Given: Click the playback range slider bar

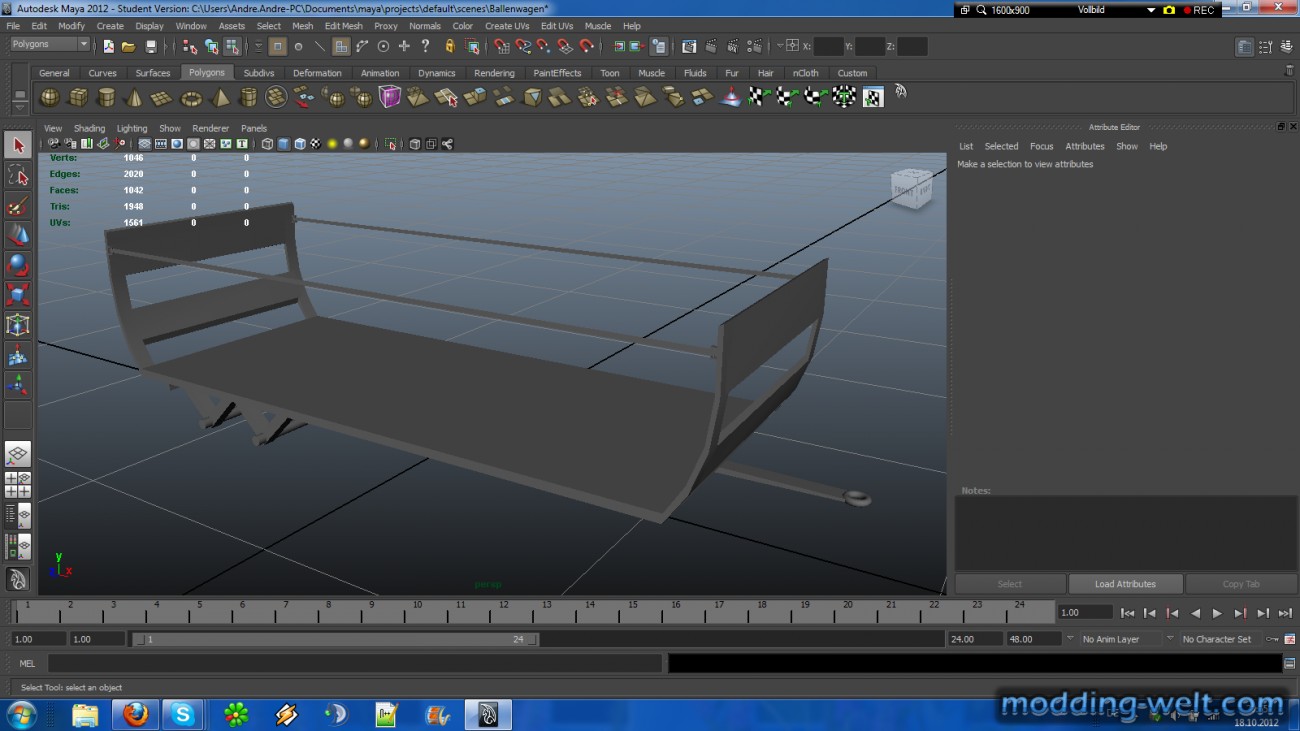Looking at the screenshot, I should (335, 639).
